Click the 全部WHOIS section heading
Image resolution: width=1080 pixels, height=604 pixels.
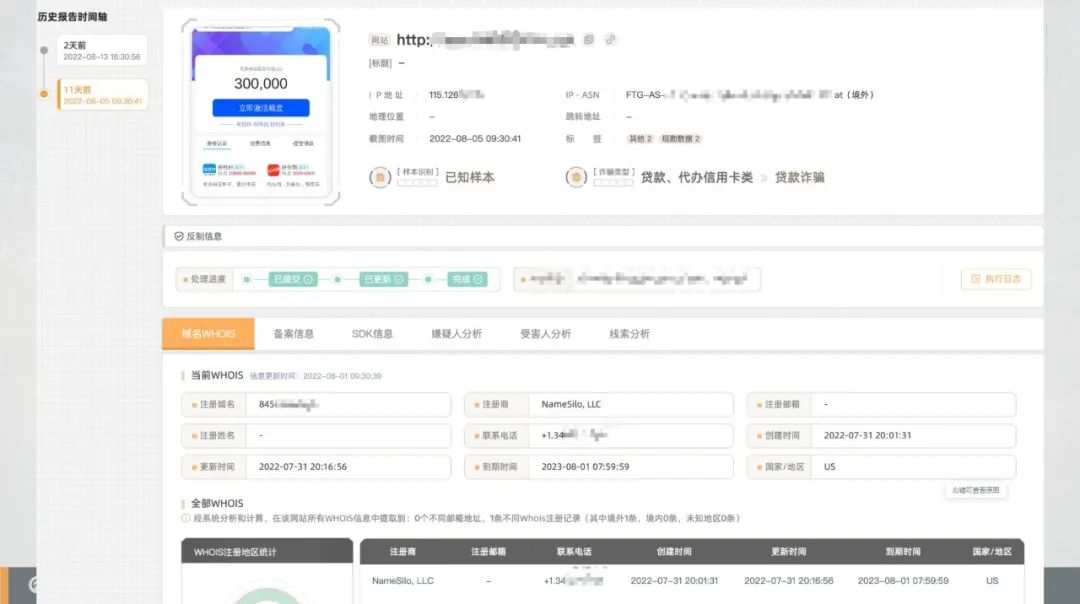(217, 503)
